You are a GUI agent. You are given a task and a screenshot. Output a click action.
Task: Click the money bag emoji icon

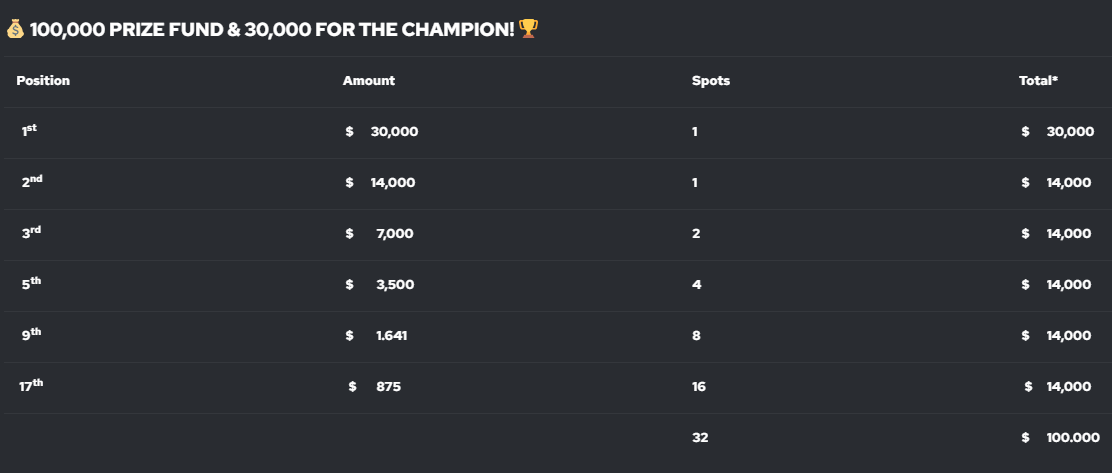click(x=15, y=29)
